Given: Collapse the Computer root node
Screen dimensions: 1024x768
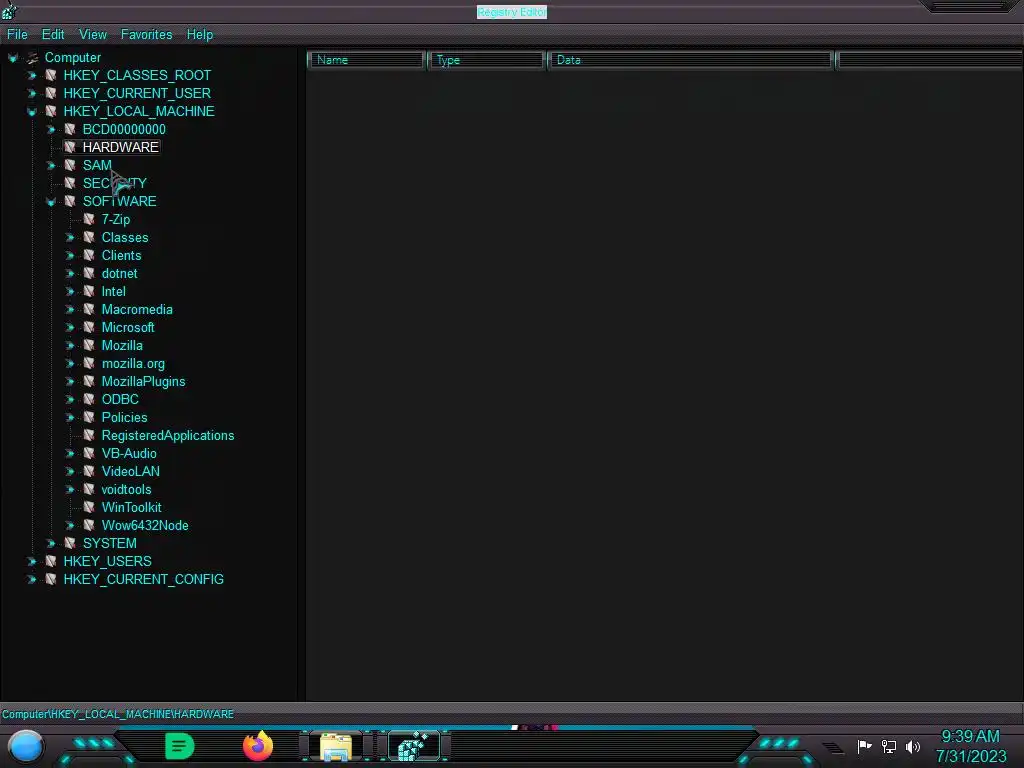Looking at the screenshot, I should coord(12,58).
